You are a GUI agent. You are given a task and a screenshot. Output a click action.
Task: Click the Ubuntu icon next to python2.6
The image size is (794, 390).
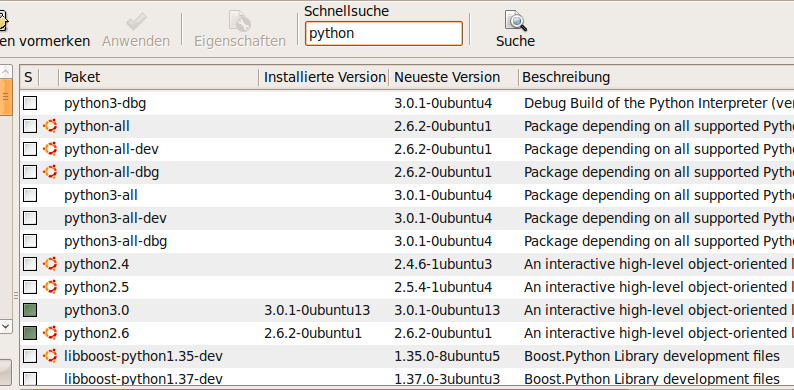[50, 333]
